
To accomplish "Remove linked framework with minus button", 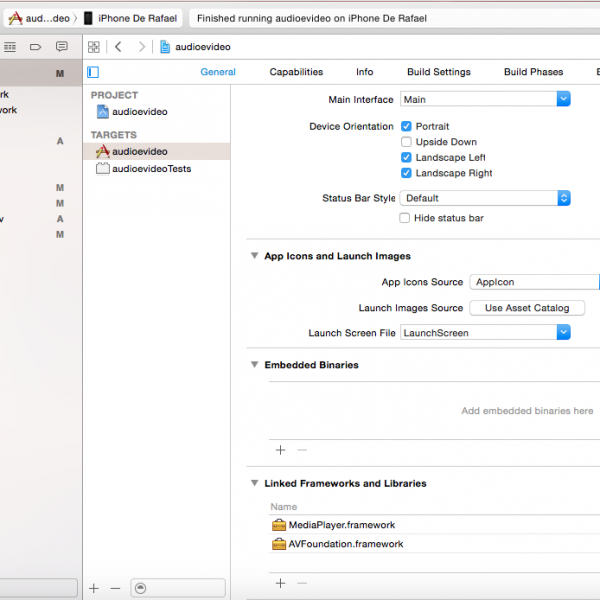I will tap(302, 583).
